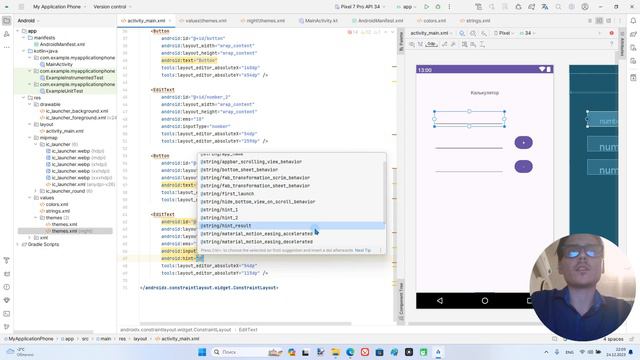This screenshot has width=640, height=360.
Task: Click the Translate plugin toolbar icon
Action: [x=544, y=7]
